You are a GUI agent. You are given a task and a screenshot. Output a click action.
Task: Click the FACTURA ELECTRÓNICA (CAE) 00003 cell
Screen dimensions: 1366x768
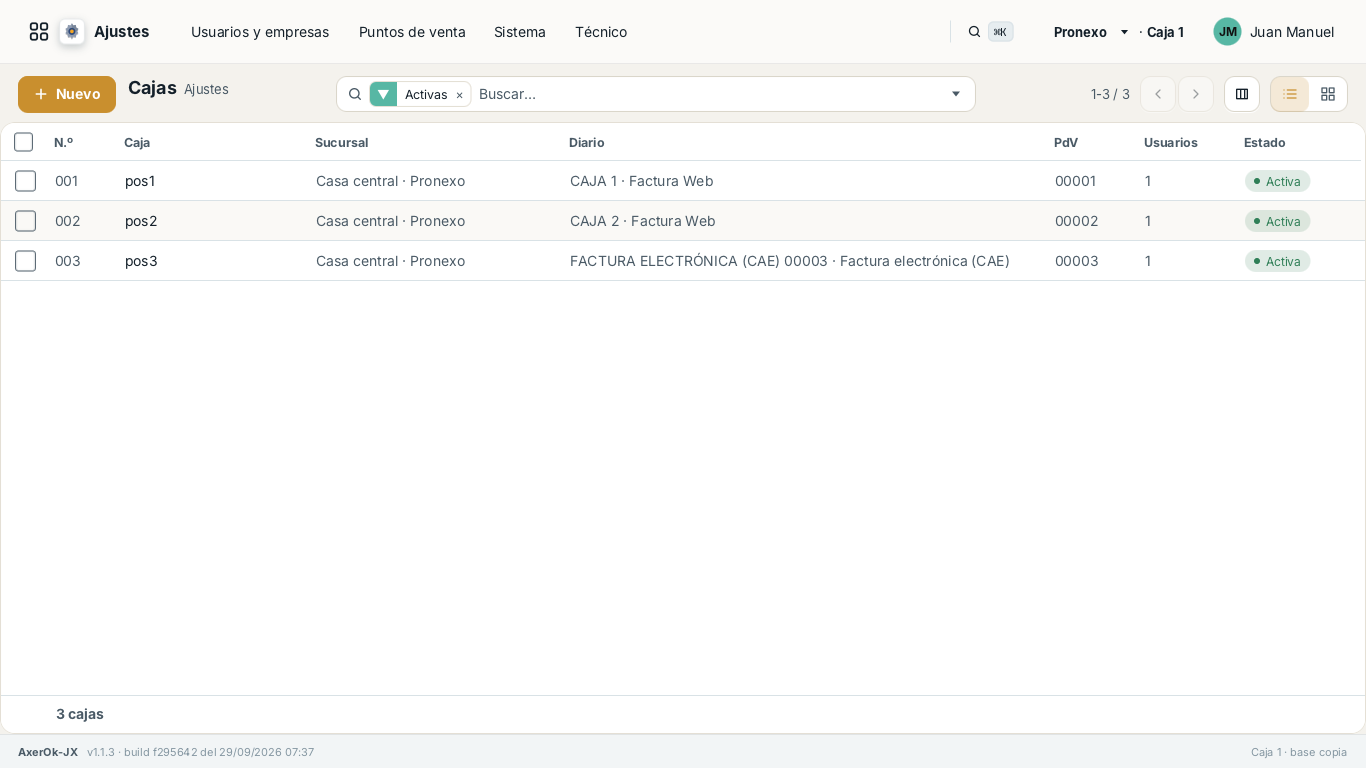point(790,261)
